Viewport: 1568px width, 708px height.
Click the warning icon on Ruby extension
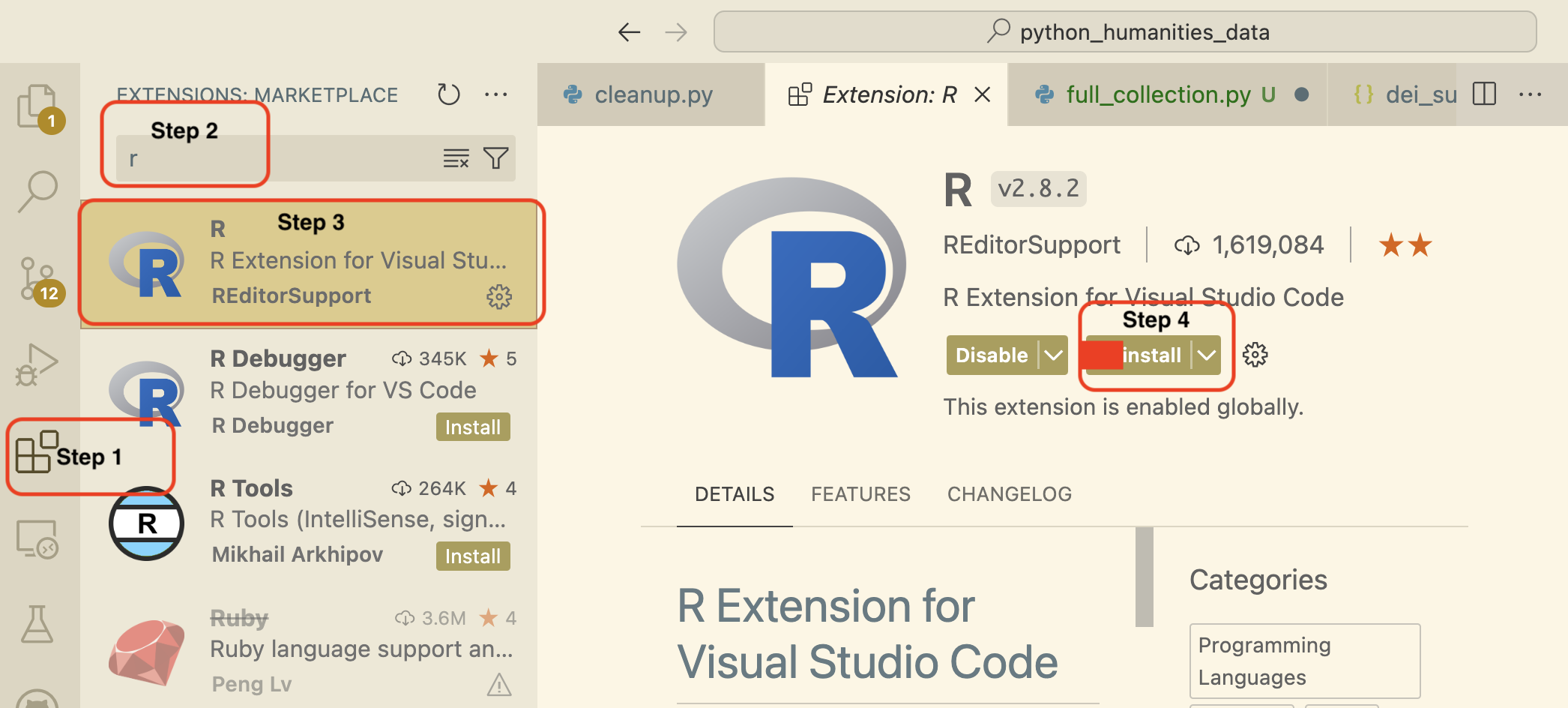coord(499,685)
